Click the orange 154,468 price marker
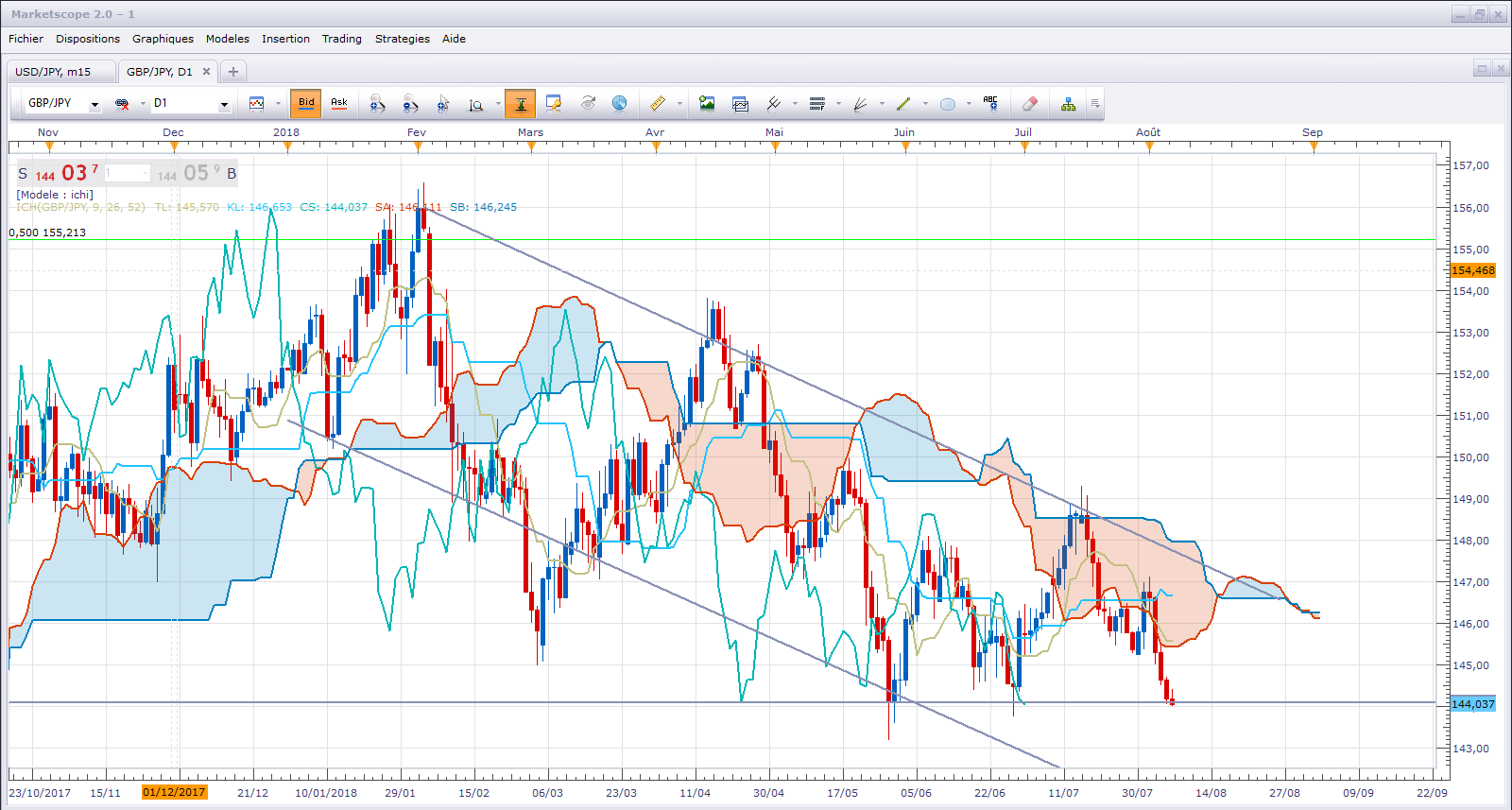Image resolution: width=1512 pixels, height=810 pixels. (x=1472, y=270)
